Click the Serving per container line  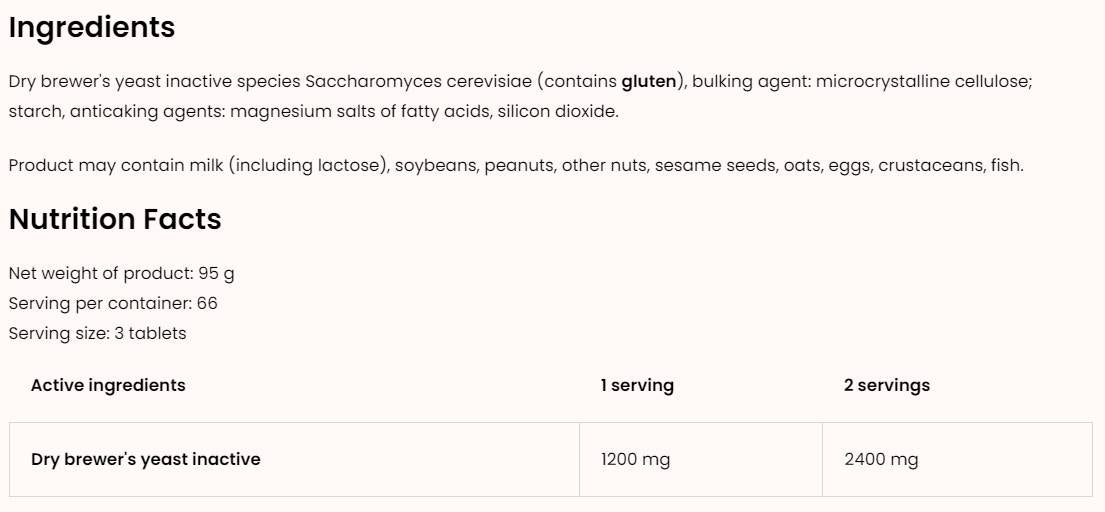pos(113,303)
